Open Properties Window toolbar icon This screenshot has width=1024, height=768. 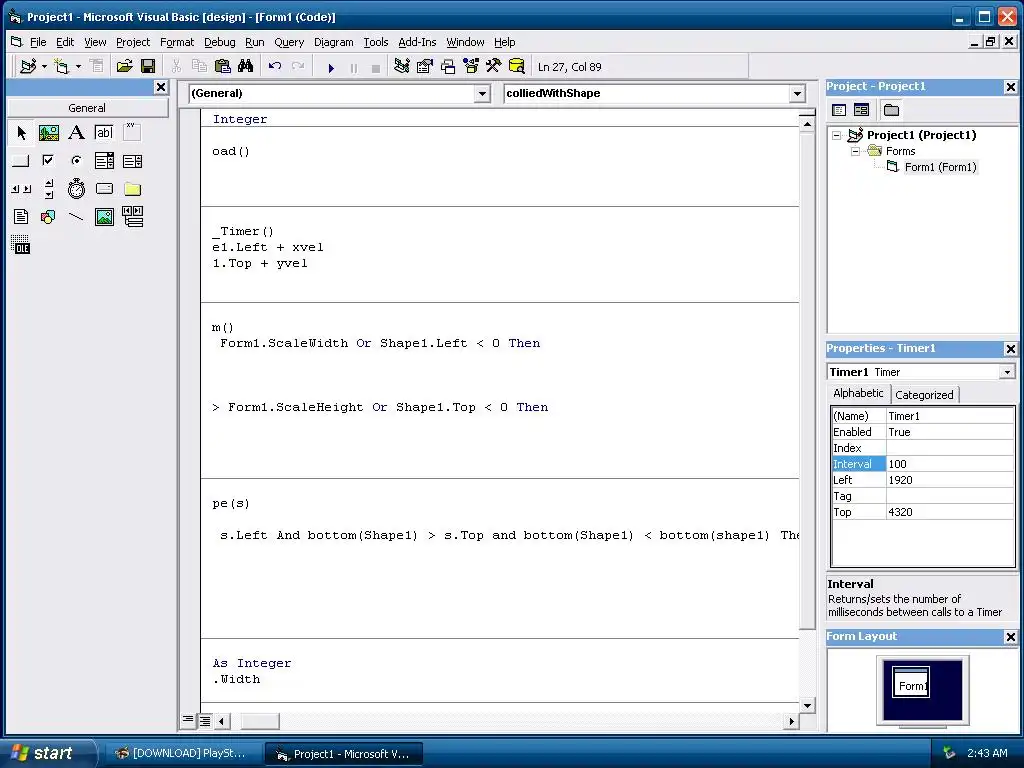pos(424,66)
